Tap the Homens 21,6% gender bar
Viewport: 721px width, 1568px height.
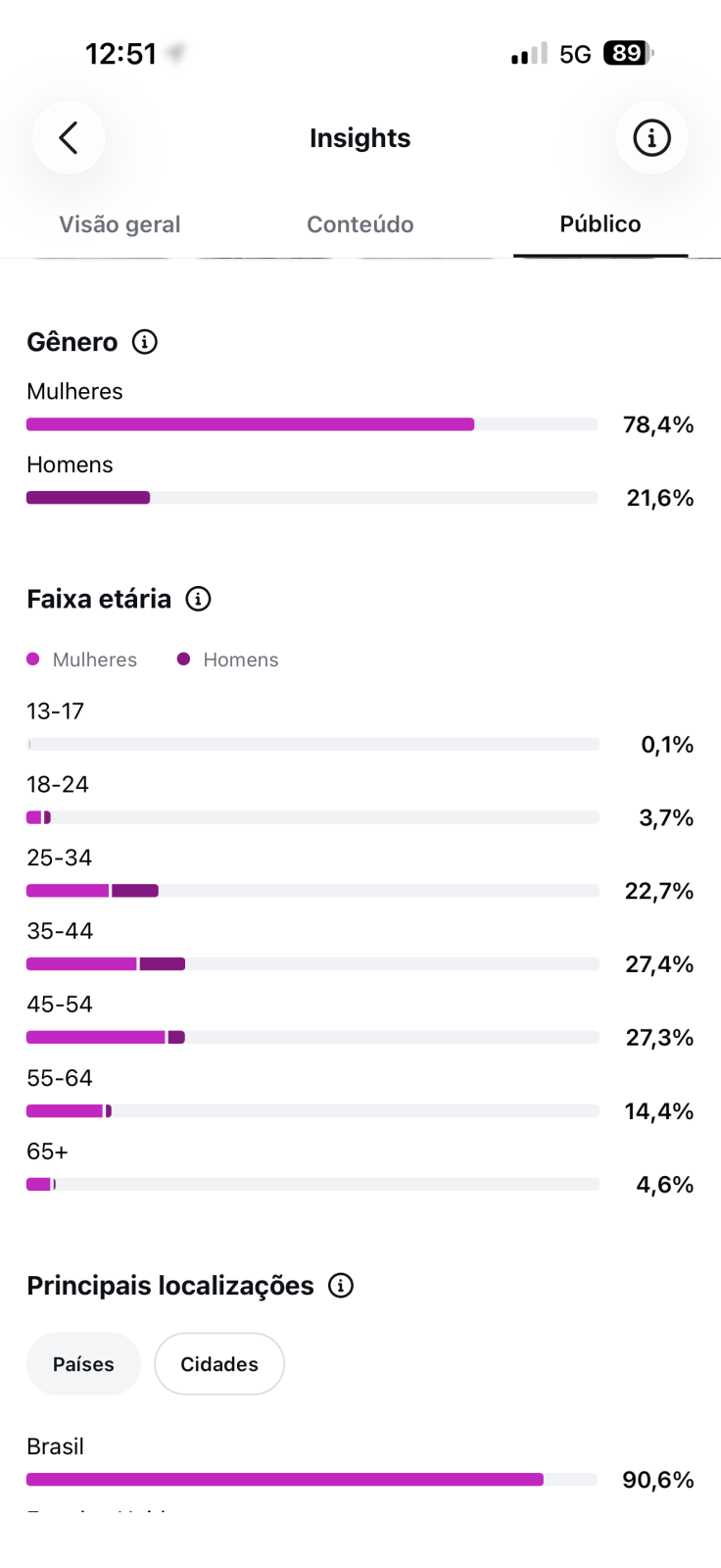(x=312, y=498)
